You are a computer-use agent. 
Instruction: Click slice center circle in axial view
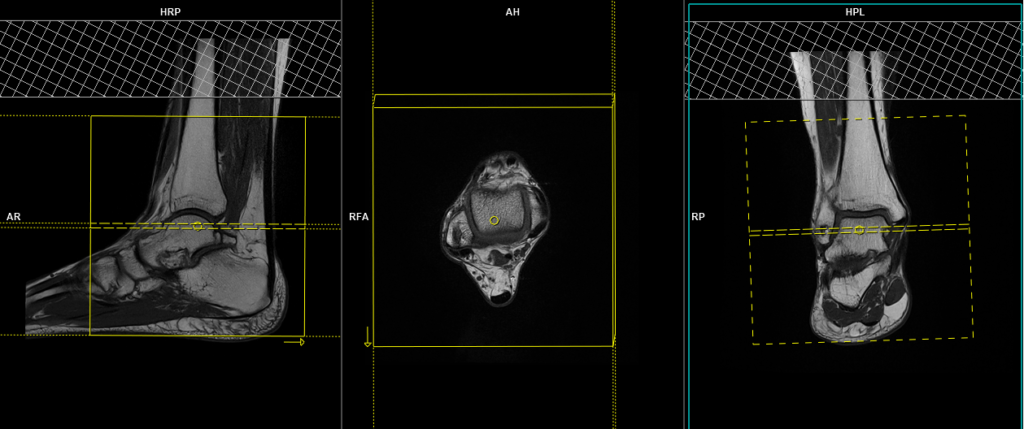point(494,221)
